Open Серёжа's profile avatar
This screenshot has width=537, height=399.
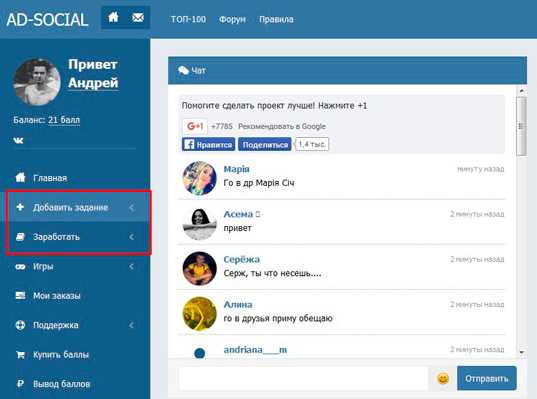click(200, 269)
